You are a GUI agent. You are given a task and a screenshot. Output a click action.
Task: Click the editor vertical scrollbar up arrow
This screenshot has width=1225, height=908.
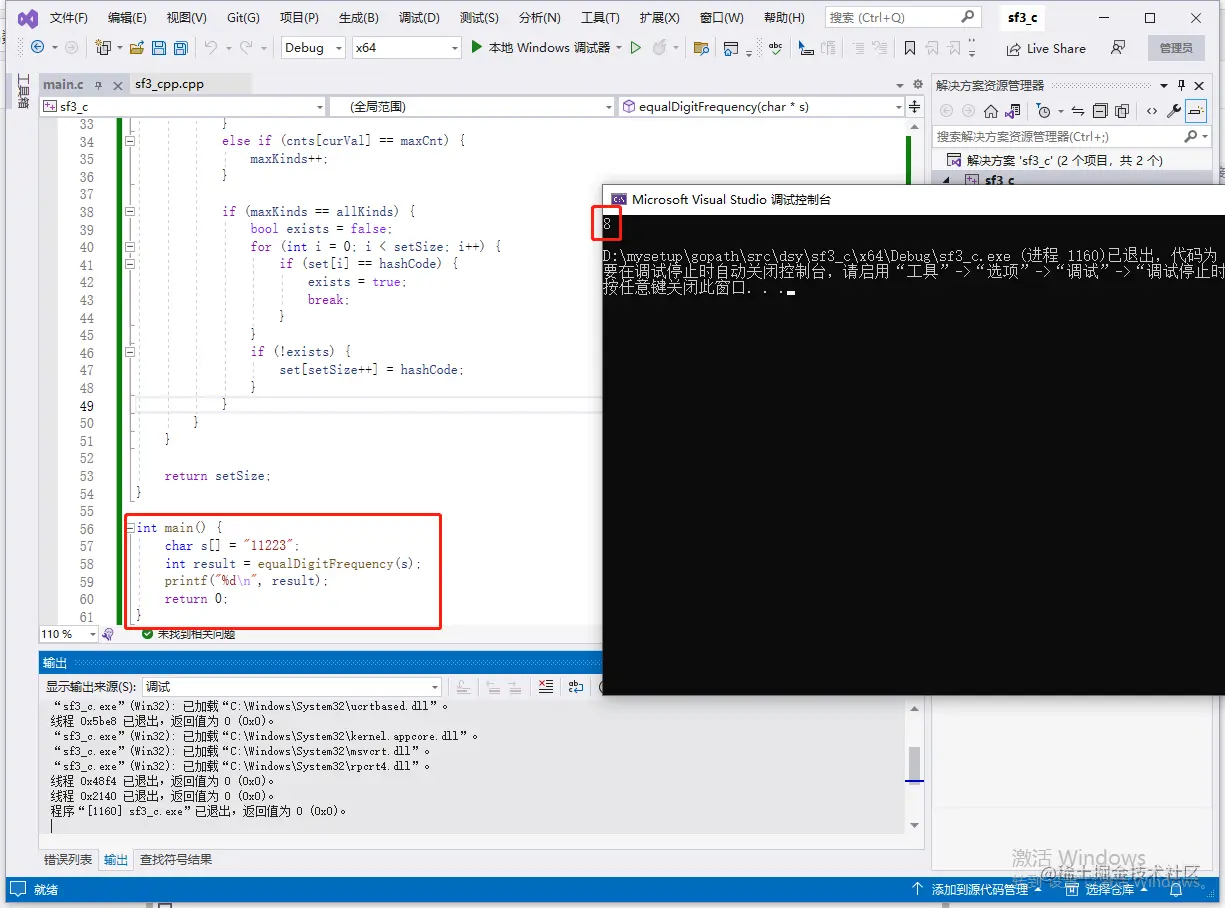[915, 125]
